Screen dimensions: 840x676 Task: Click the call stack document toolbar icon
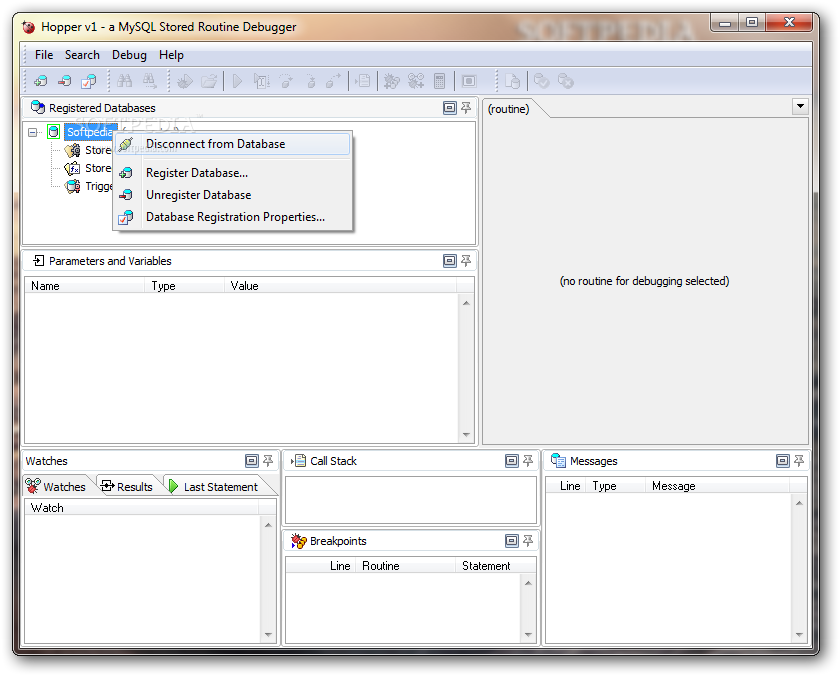coord(363,81)
